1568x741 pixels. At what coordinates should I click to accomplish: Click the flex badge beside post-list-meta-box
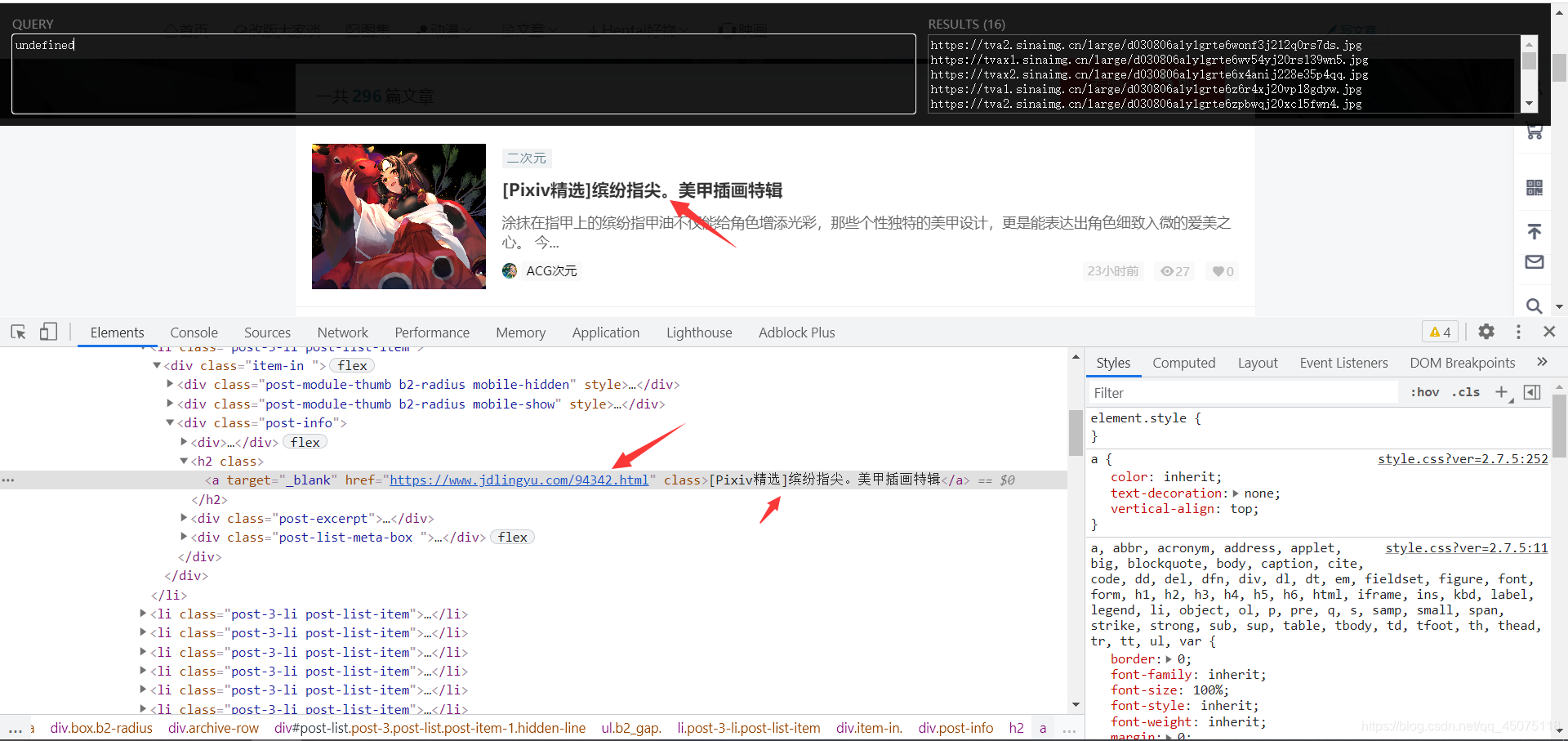(512, 537)
